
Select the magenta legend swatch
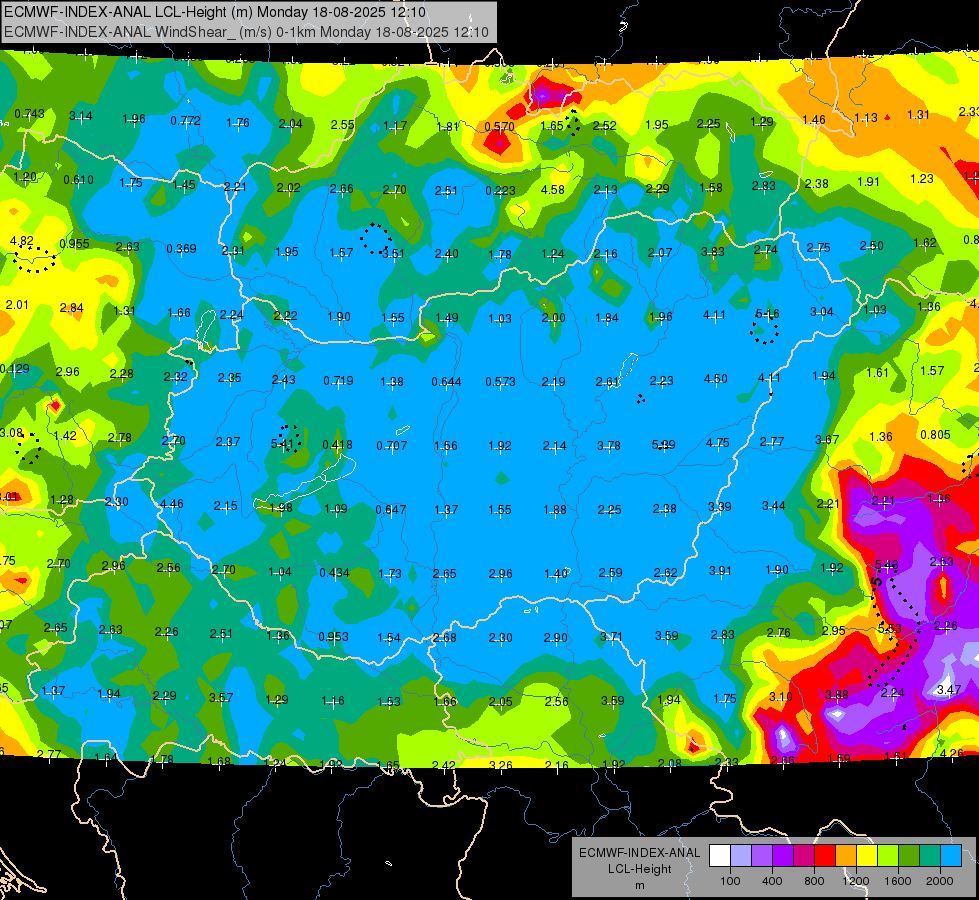tap(803, 855)
